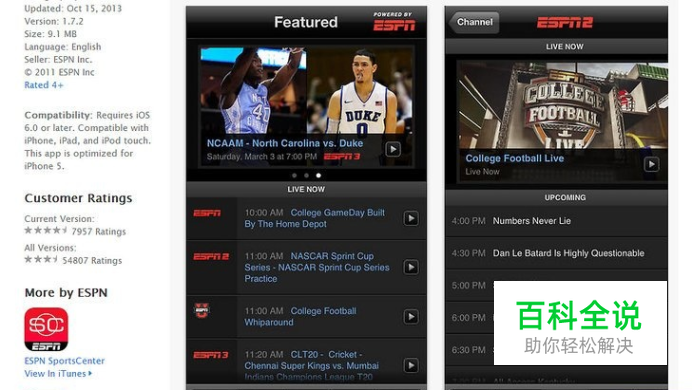Click the More by ESPN heading

pyautogui.click(x=66, y=292)
